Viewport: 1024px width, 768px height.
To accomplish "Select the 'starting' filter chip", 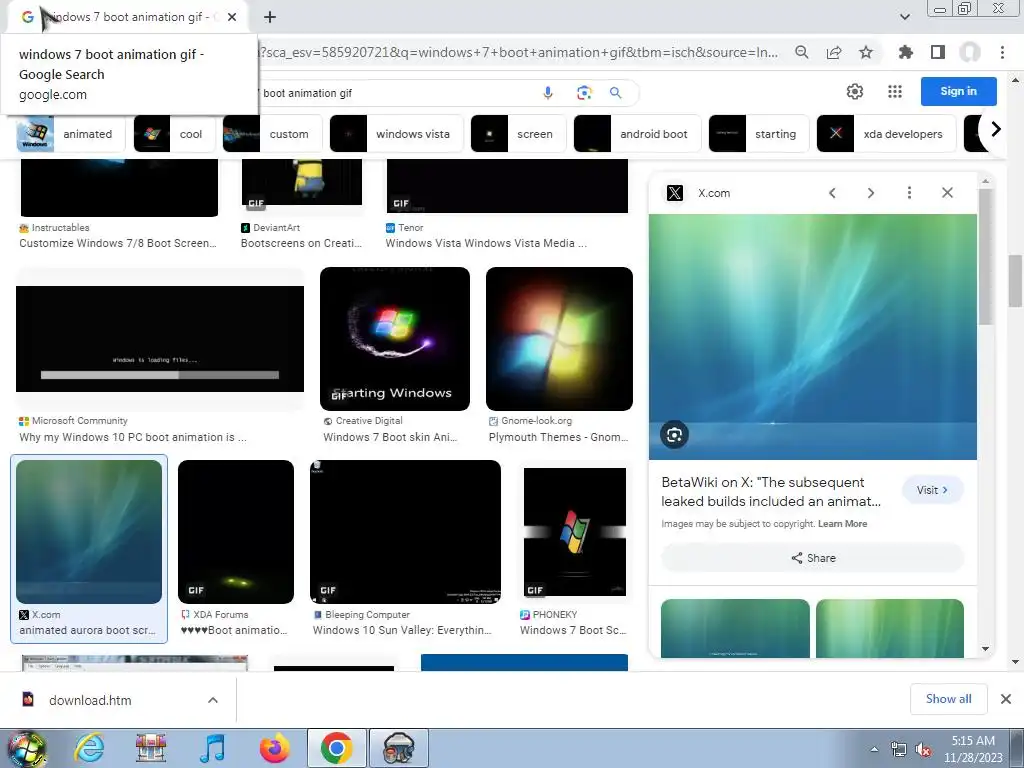I will click(759, 134).
